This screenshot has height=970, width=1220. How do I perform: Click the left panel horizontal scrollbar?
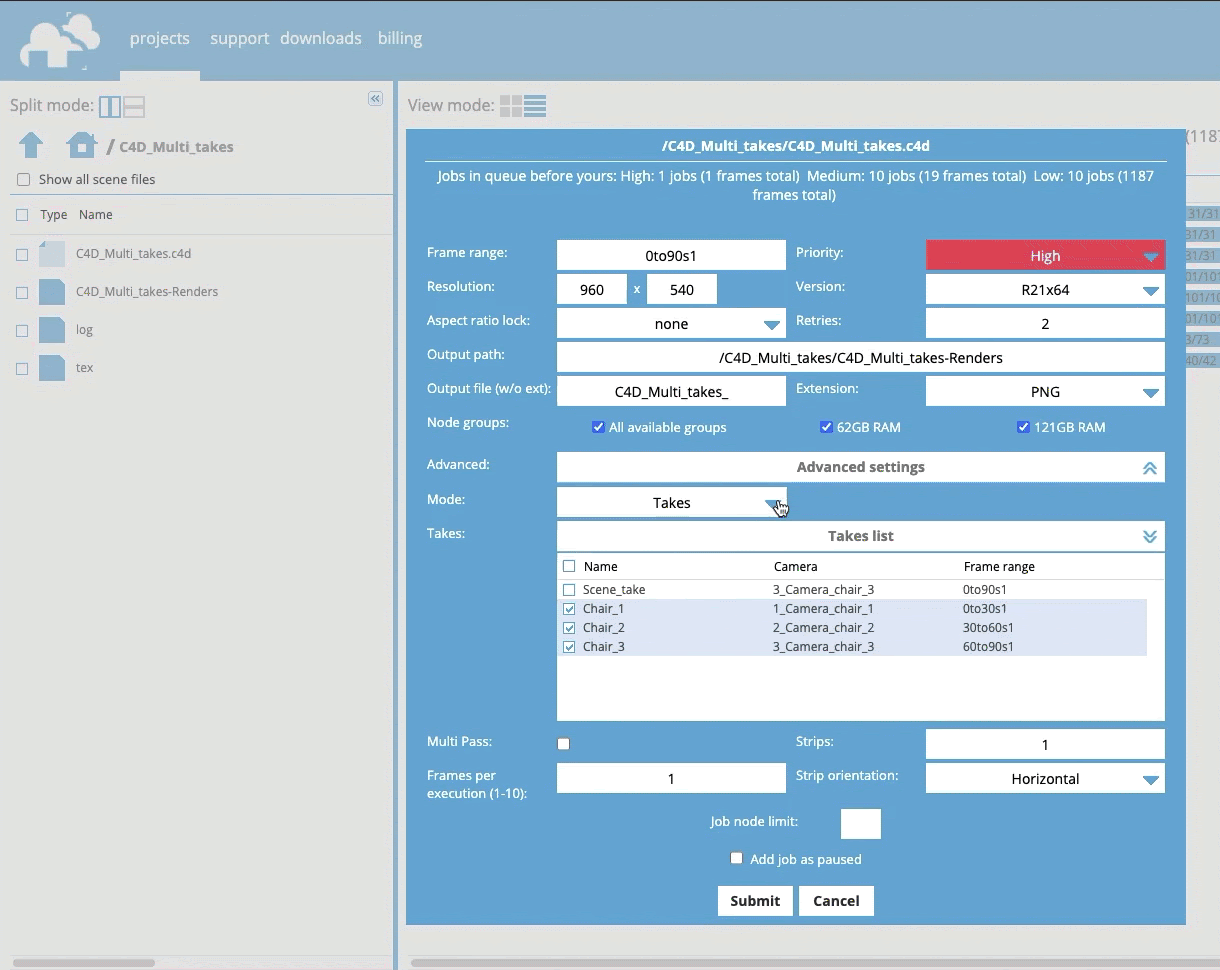click(x=84, y=963)
